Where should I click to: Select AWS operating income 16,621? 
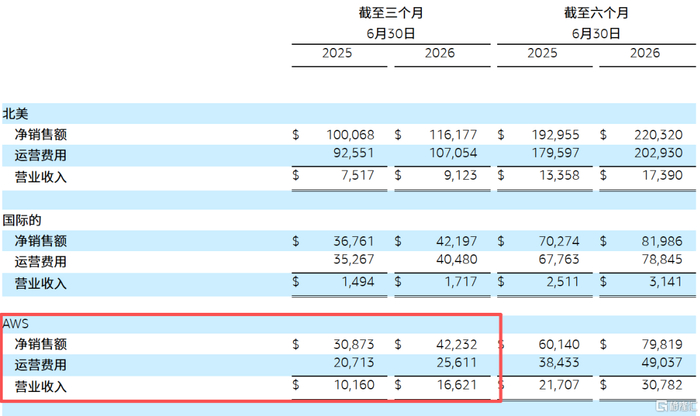457,385
